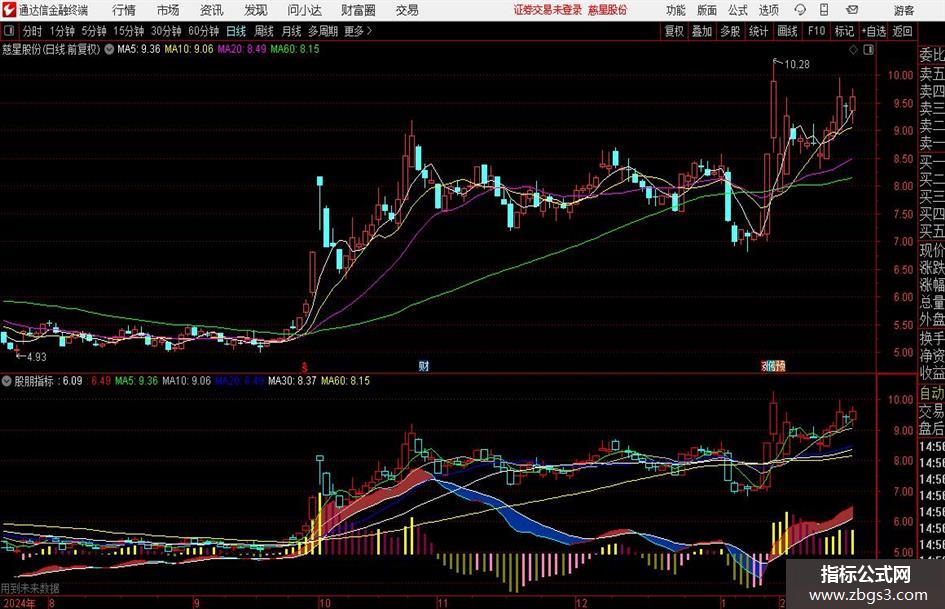Click the 游客 guest account label
The image size is (945, 609).
point(904,10)
